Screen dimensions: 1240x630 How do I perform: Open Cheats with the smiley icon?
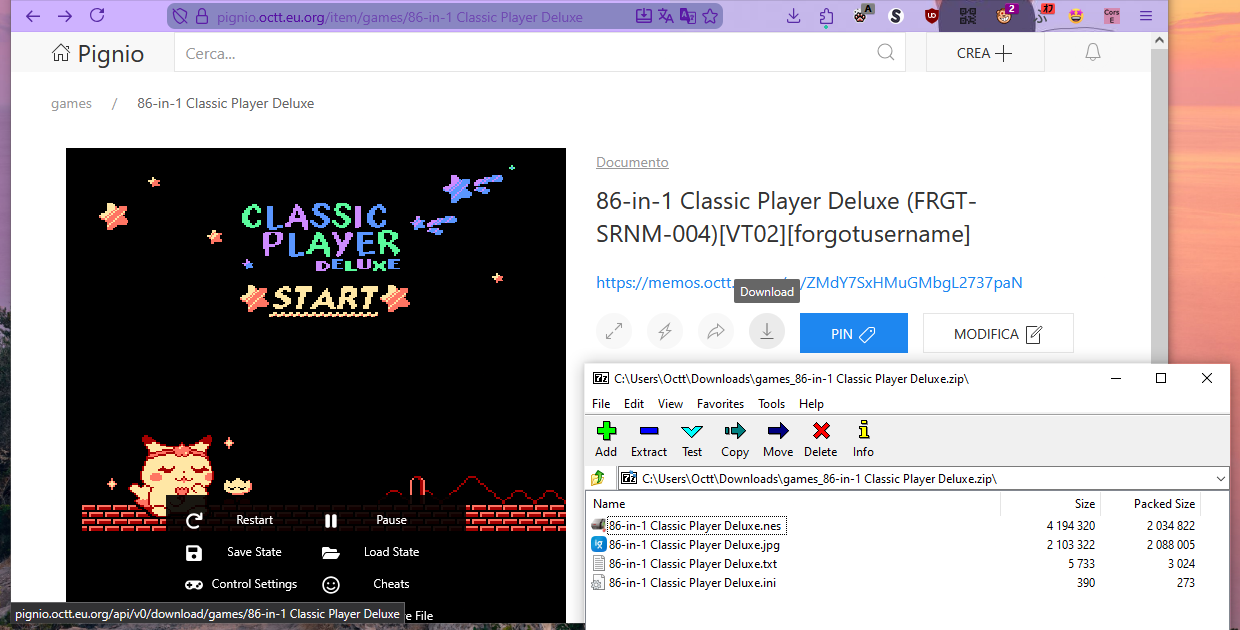click(x=330, y=584)
